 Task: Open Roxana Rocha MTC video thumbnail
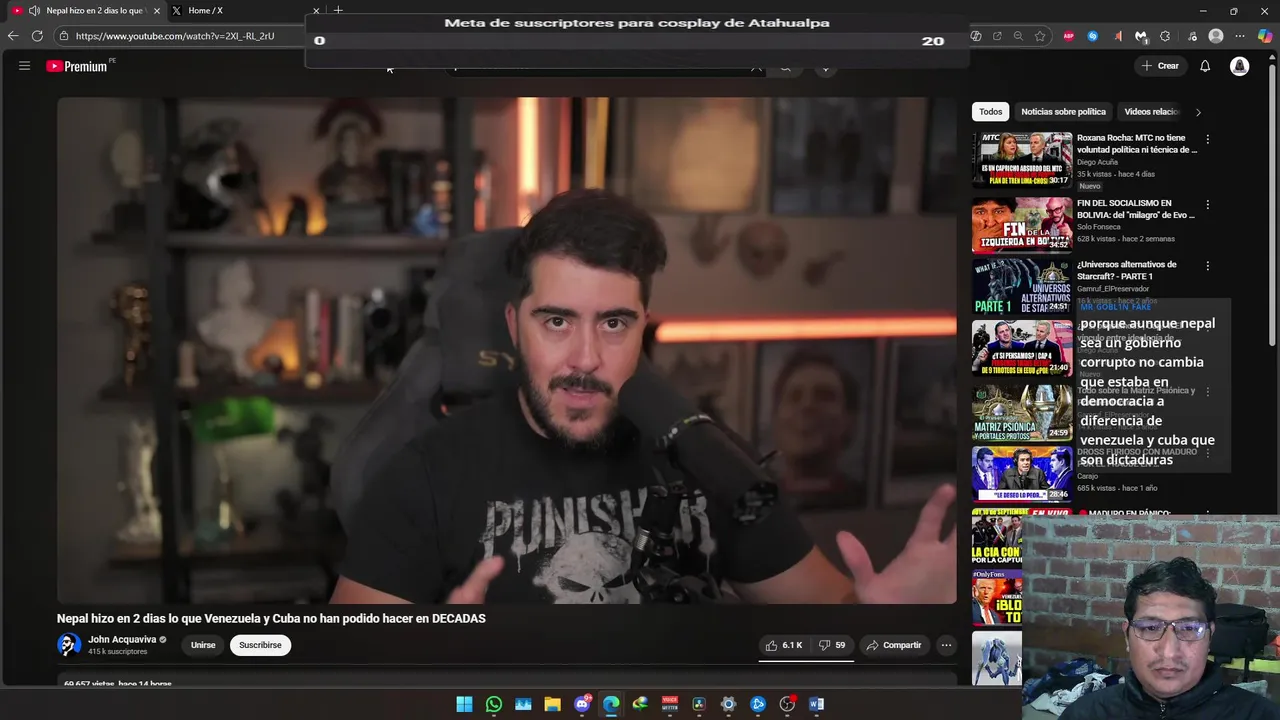[1022, 160]
